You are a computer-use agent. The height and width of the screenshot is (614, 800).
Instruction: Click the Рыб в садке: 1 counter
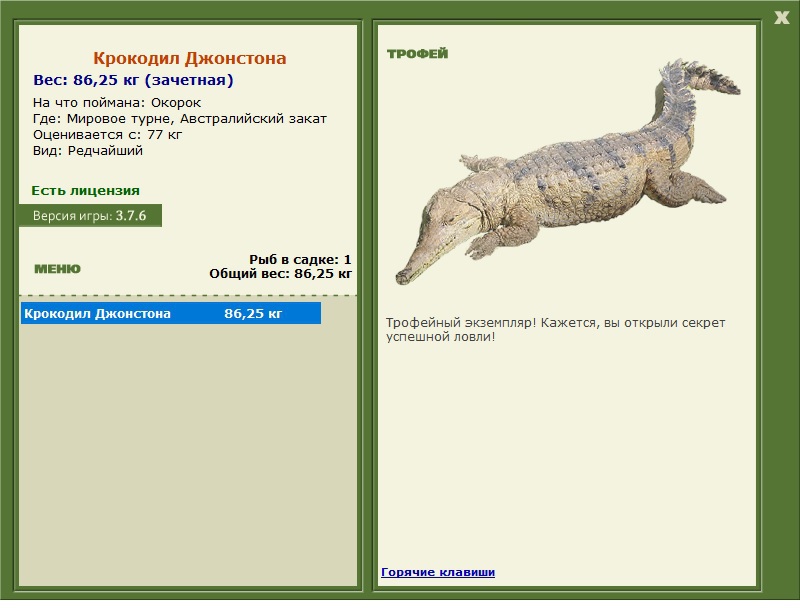[x=300, y=259]
